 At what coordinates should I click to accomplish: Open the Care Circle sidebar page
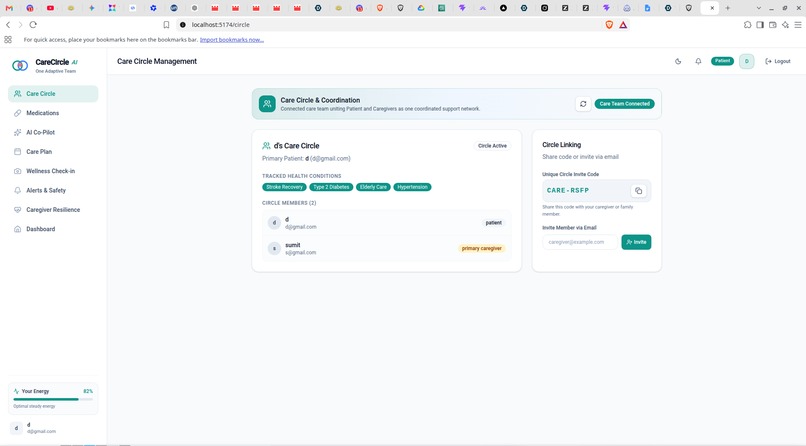click(x=53, y=94)
